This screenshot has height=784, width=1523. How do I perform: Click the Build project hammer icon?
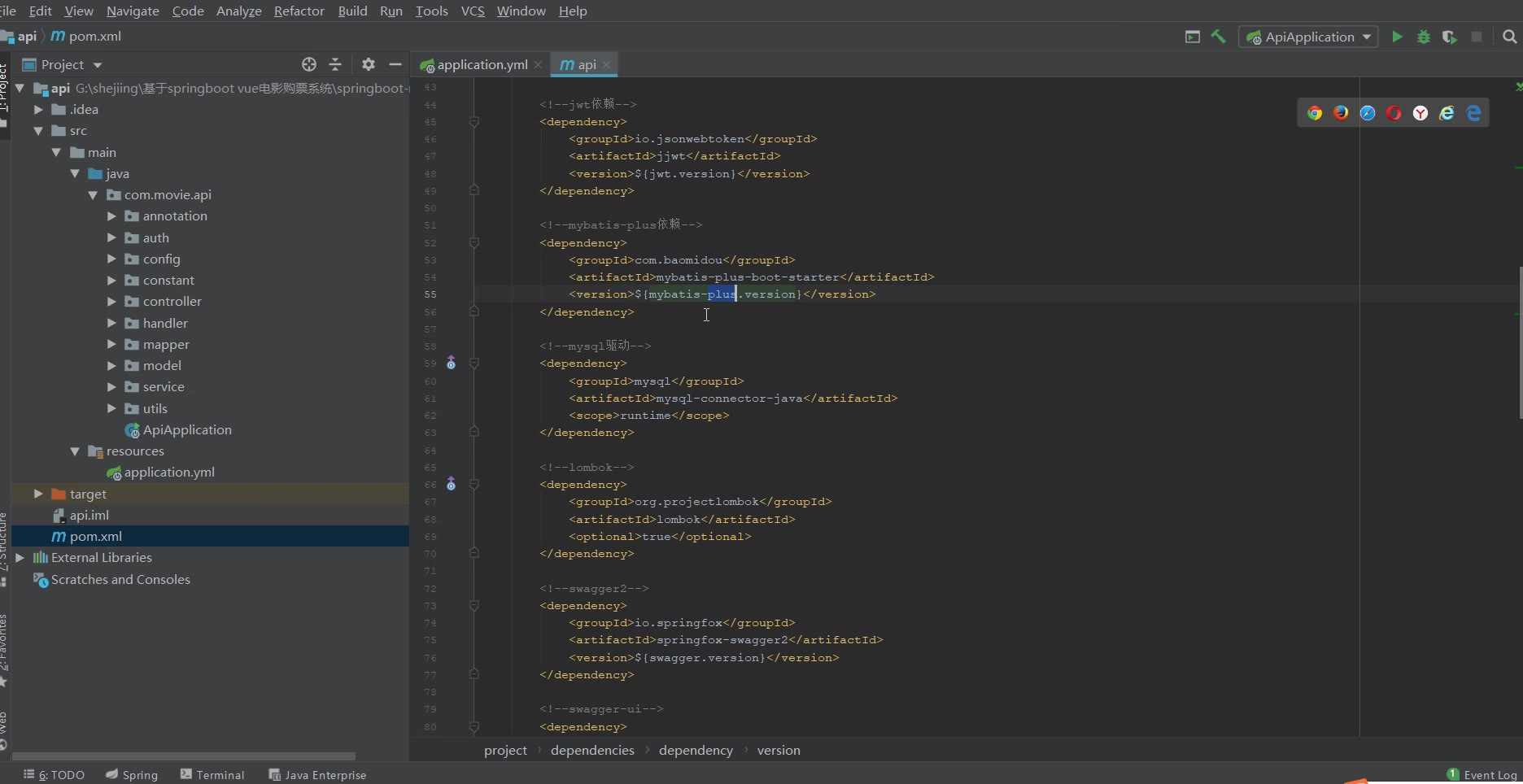tap(1218, 37)
